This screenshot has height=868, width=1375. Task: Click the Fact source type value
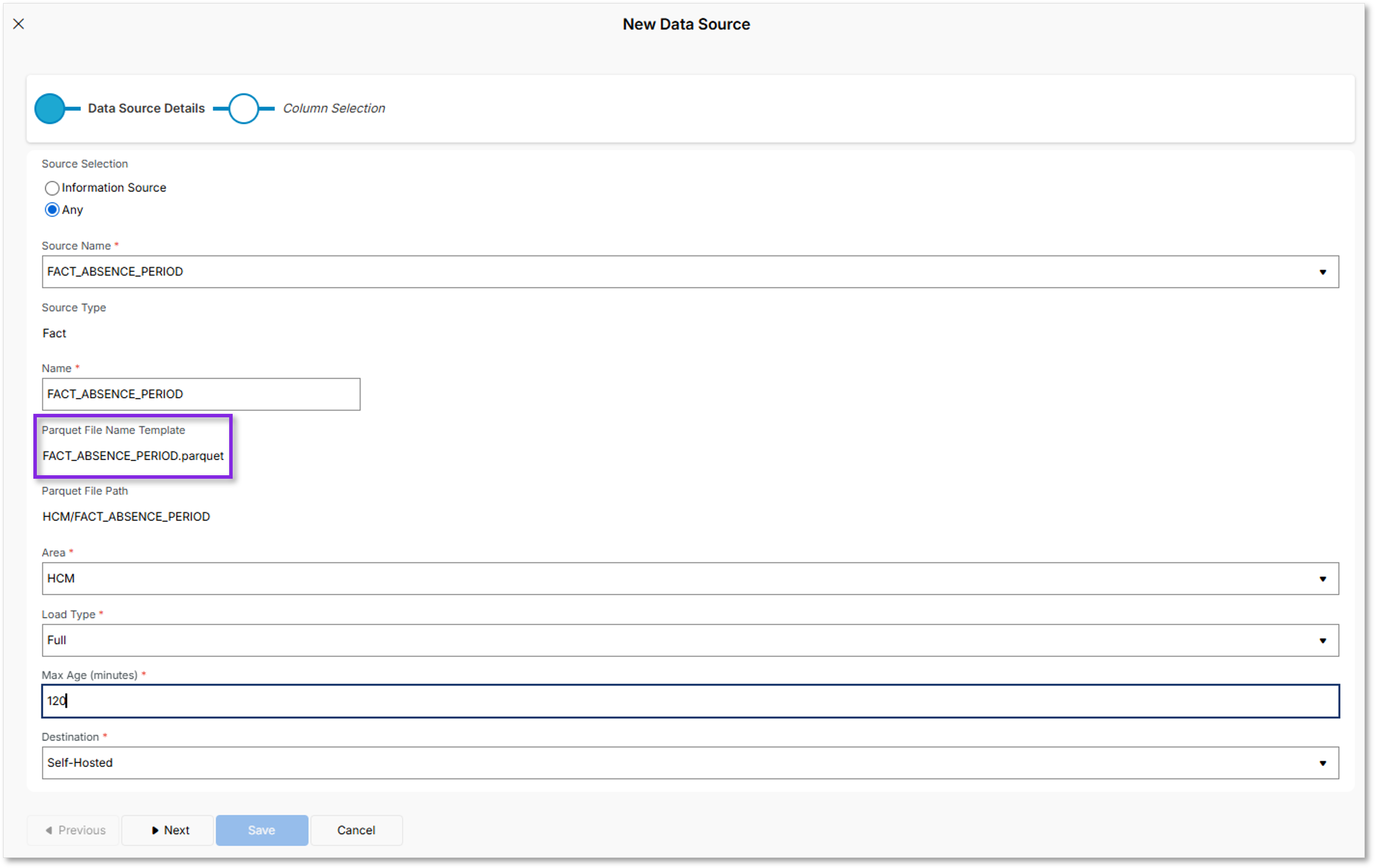[54, 333]
